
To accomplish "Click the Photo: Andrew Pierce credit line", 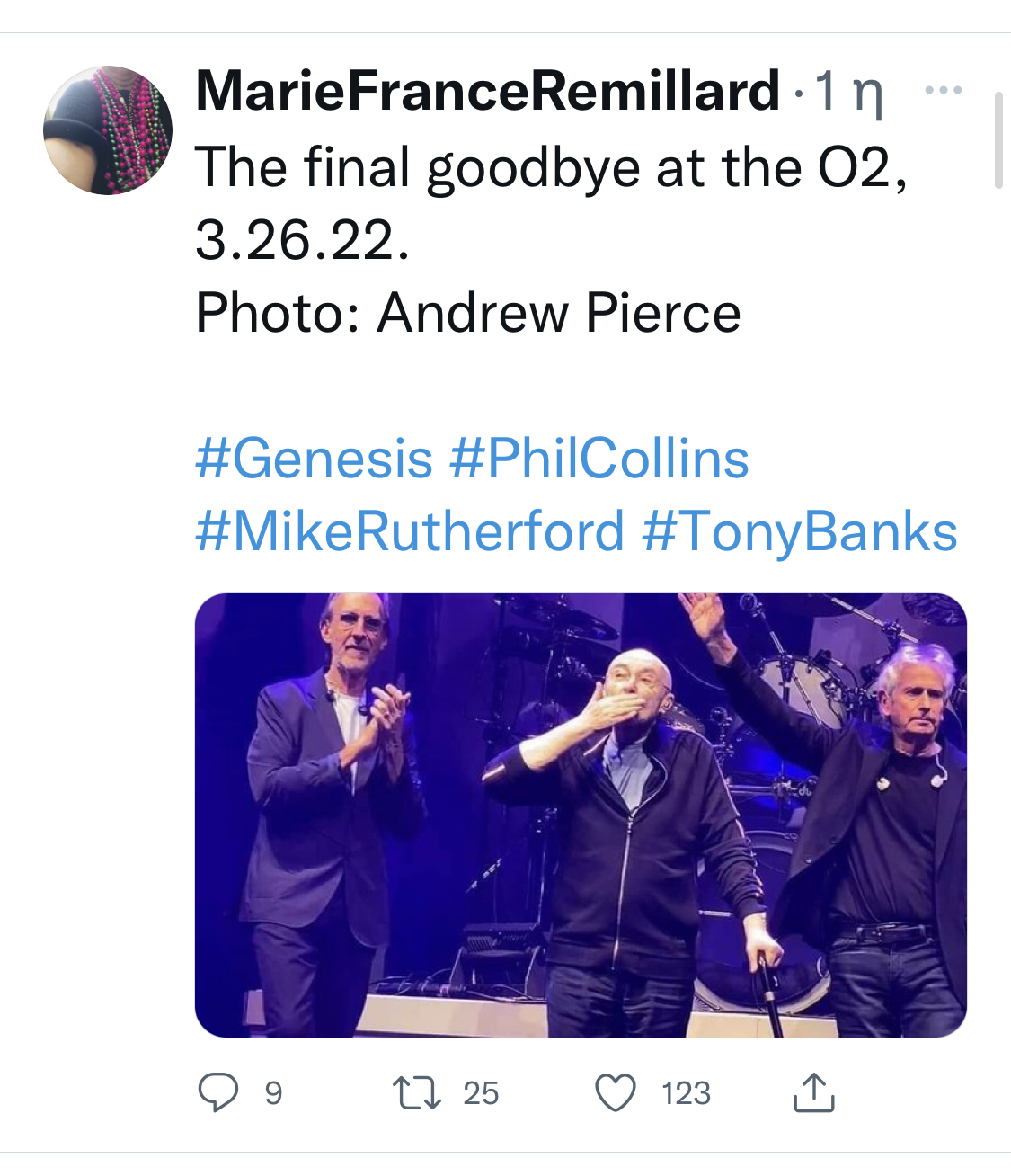I will tap(468, 313).
